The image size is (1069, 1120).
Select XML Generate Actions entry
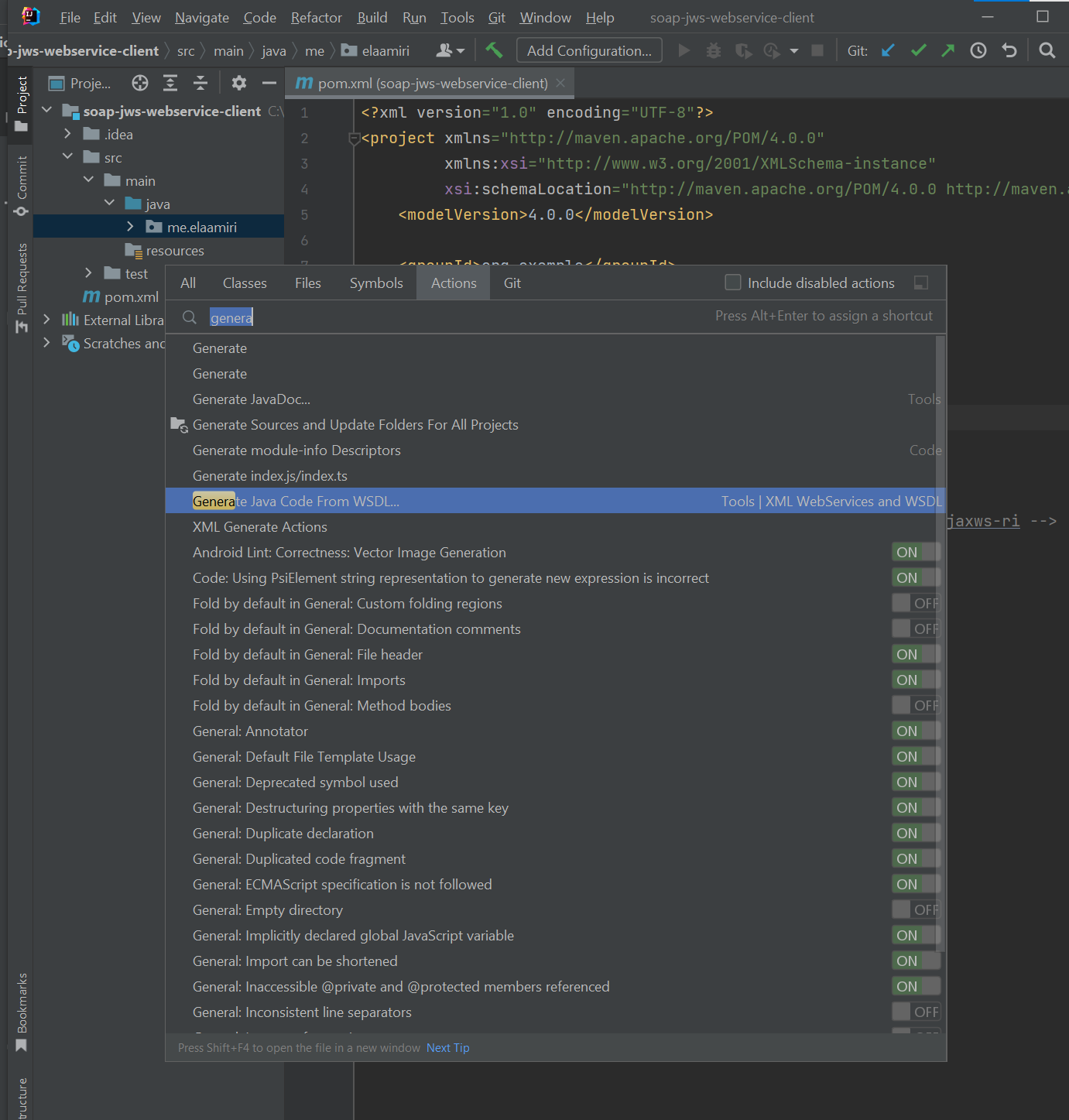tap(554, 526)
